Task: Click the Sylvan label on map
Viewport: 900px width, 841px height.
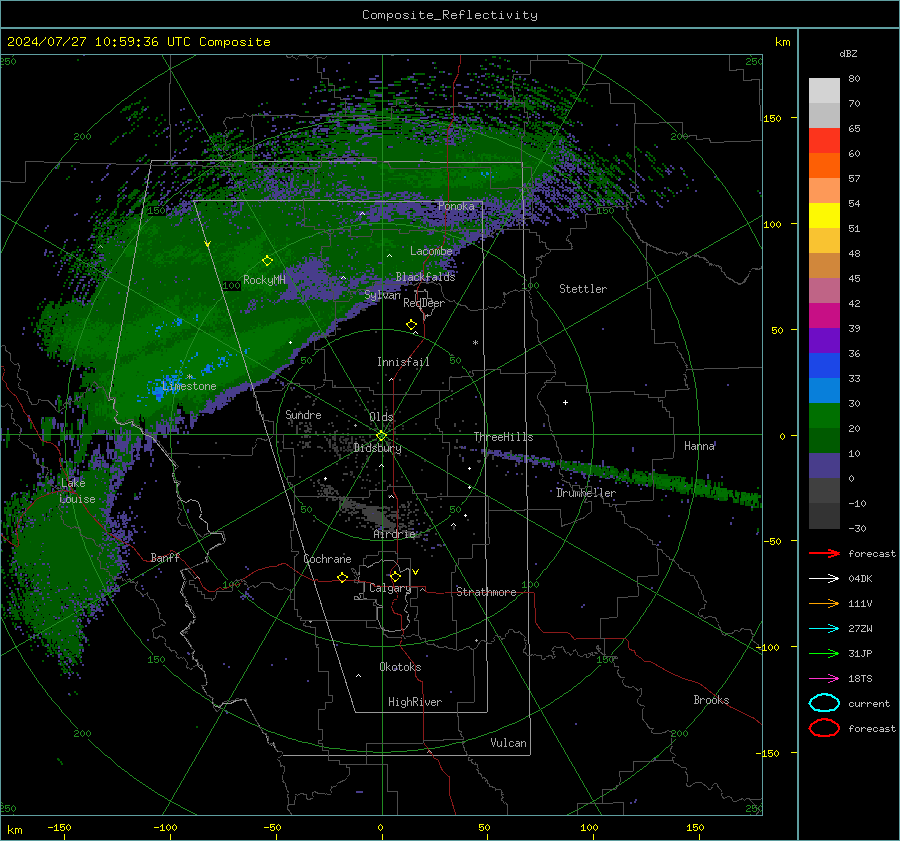Action: coord(382,295)
